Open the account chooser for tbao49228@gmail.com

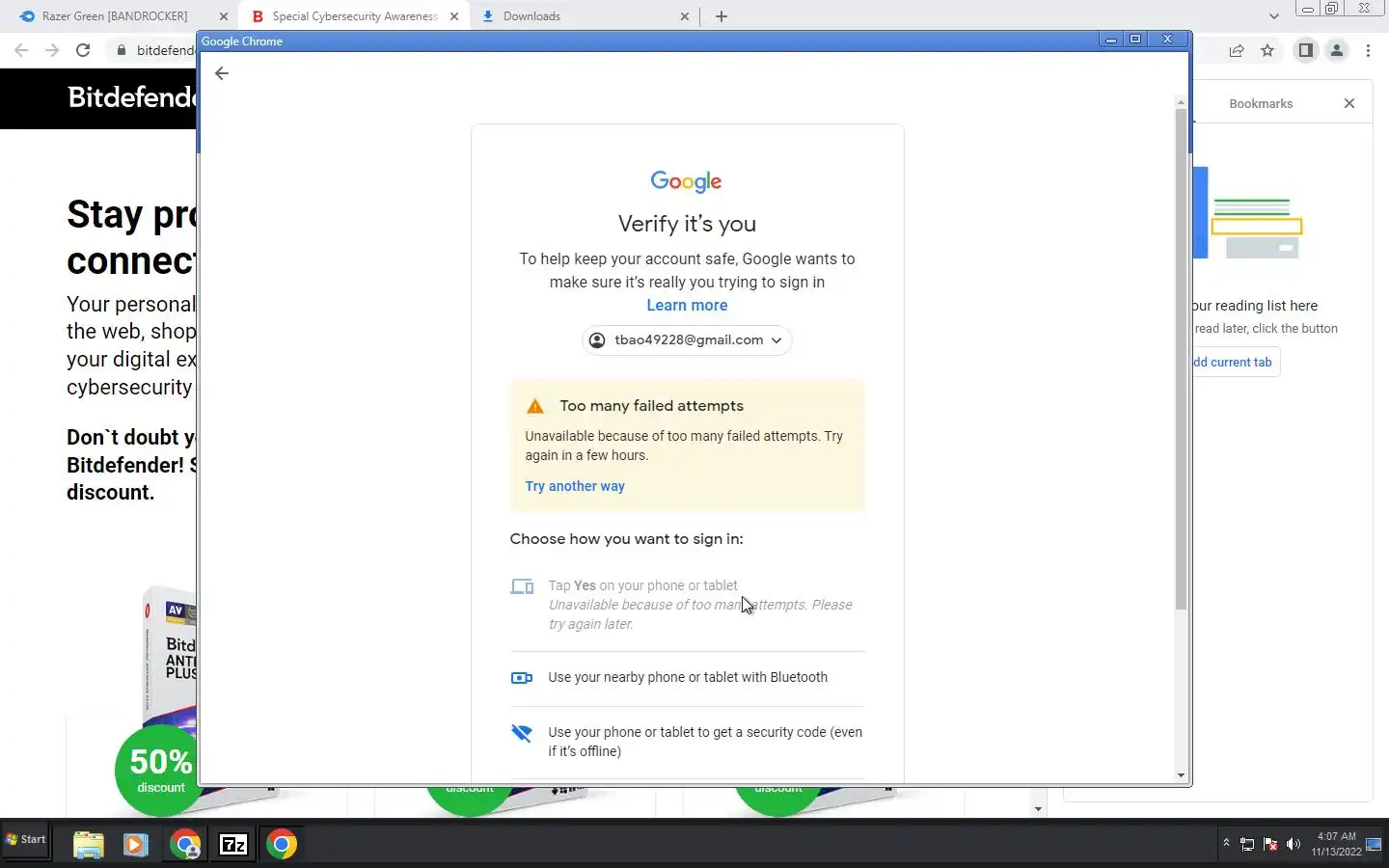687,340
